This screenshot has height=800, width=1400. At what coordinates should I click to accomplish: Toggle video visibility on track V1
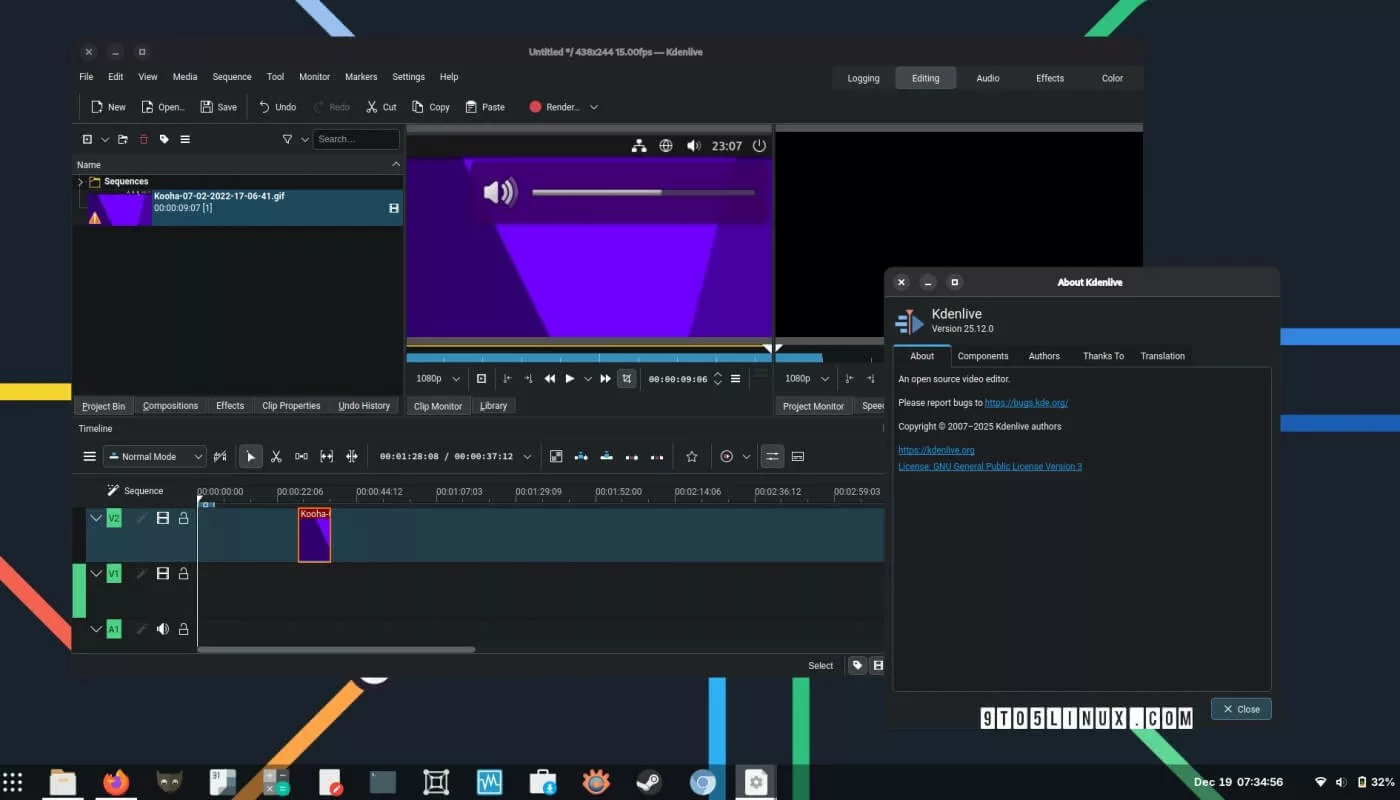(162, 573)
